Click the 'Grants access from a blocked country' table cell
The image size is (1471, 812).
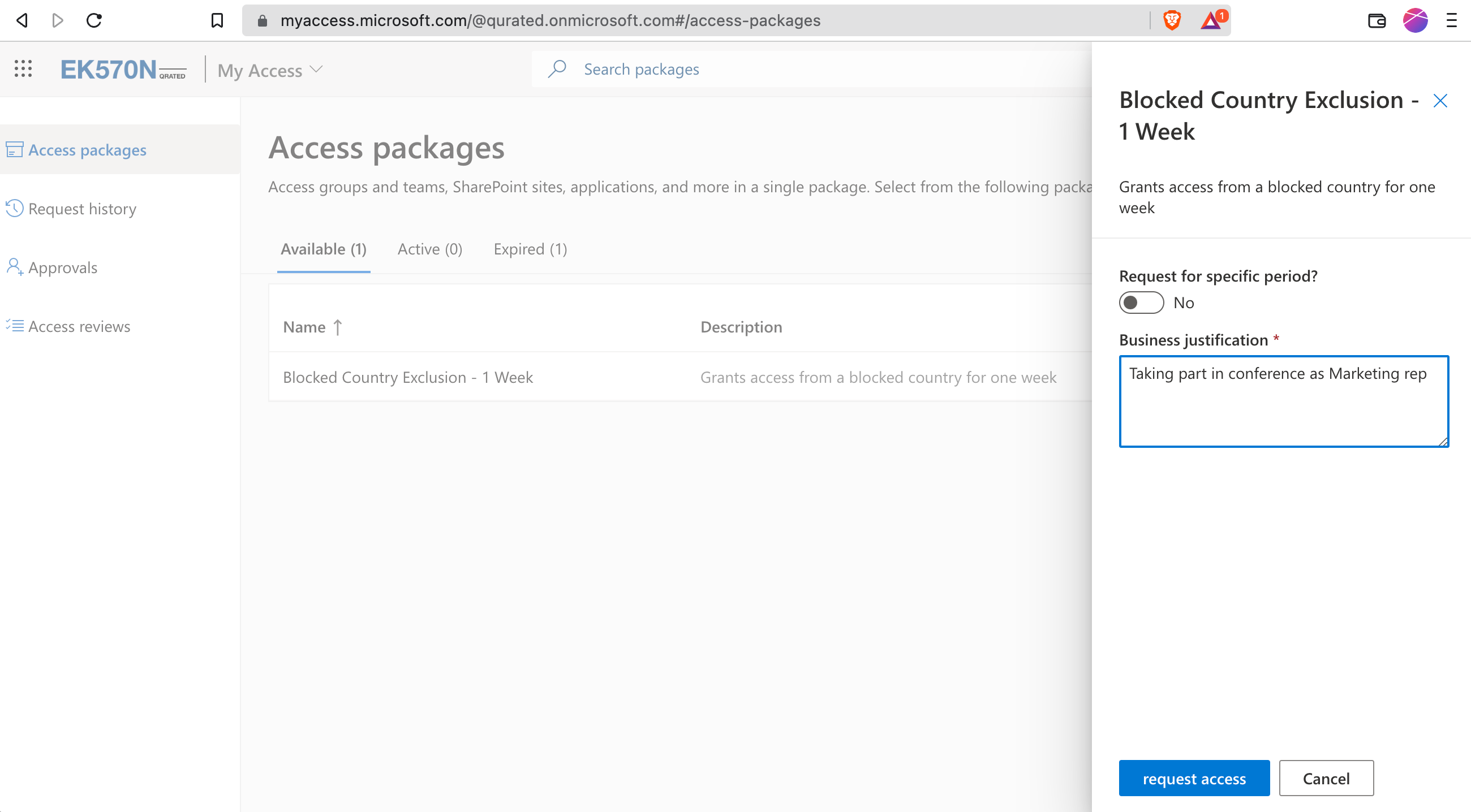point(878,377)
